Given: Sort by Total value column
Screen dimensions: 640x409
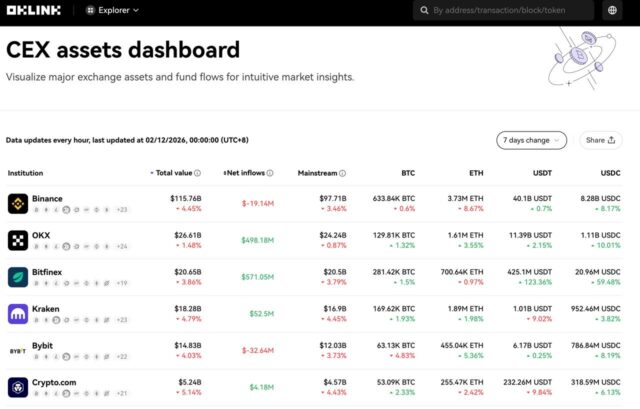Looking at the screenshot, I should pyautogui.click(x=174, y=173).
